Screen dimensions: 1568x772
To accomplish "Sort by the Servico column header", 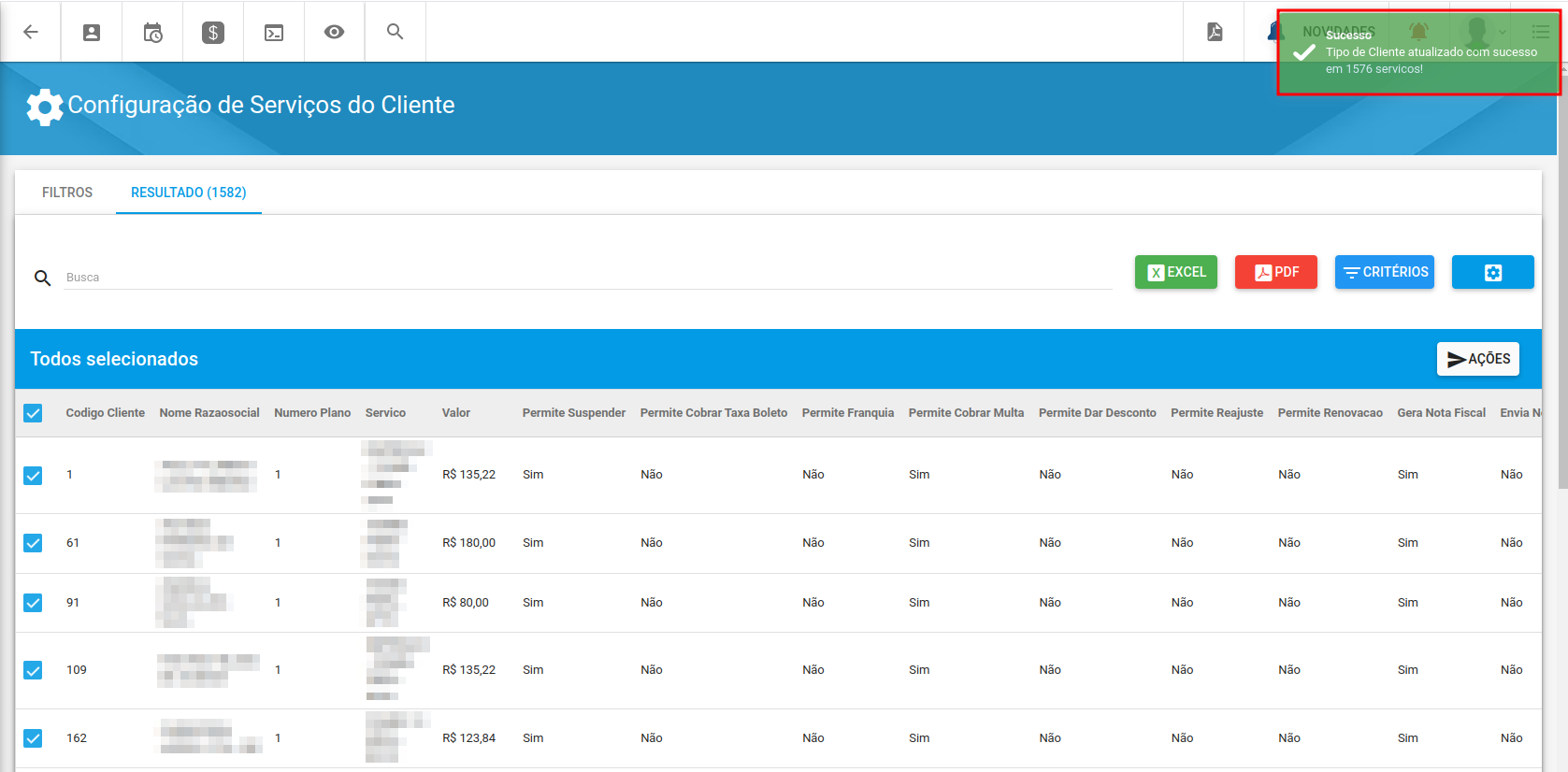I will [385, 413].
